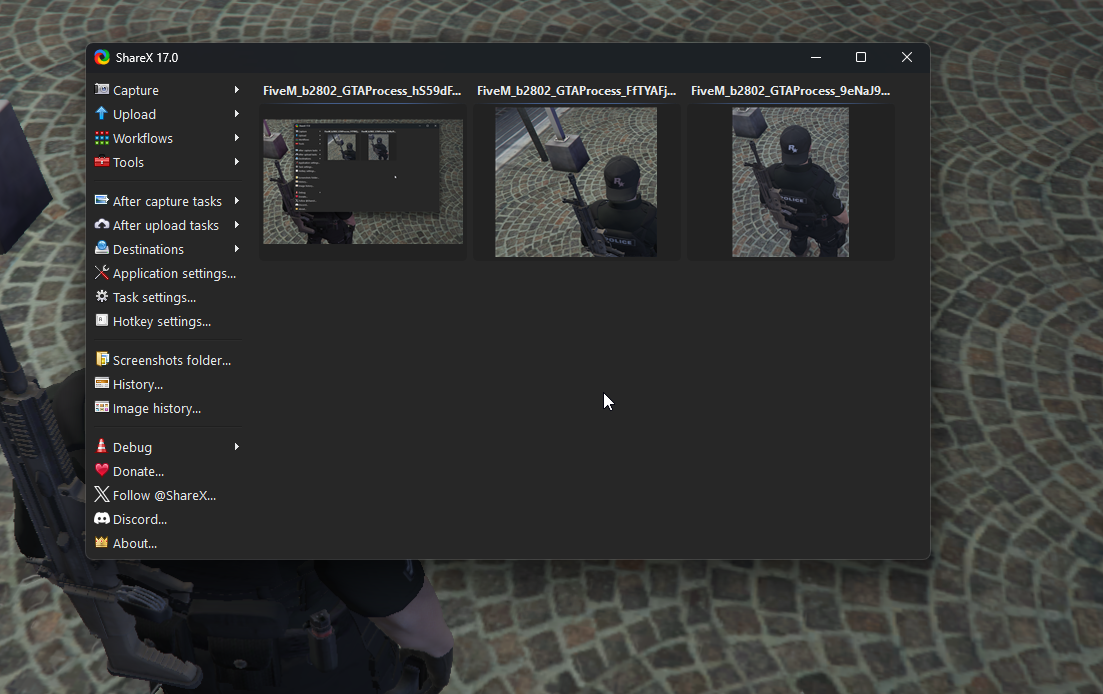Expand the After capture tasks arrow
This screenshot has height=694, width=1103.
[237, 201]
